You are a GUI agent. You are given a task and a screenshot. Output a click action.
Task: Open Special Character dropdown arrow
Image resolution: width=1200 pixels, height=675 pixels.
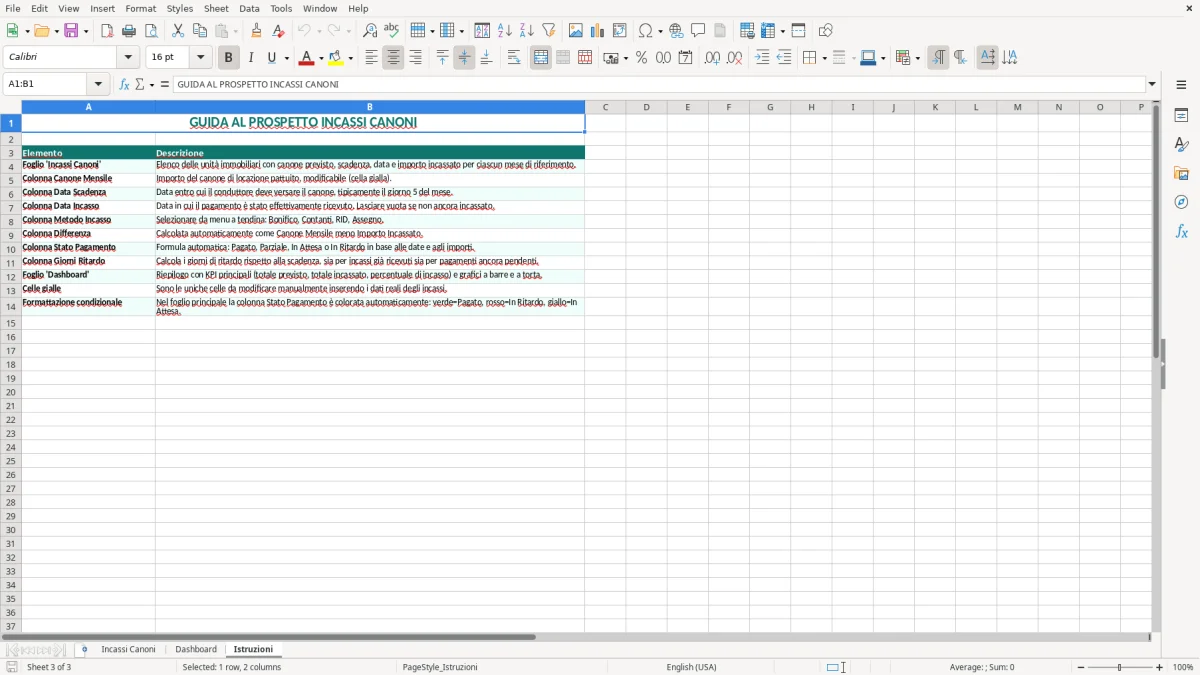(660, 31)
